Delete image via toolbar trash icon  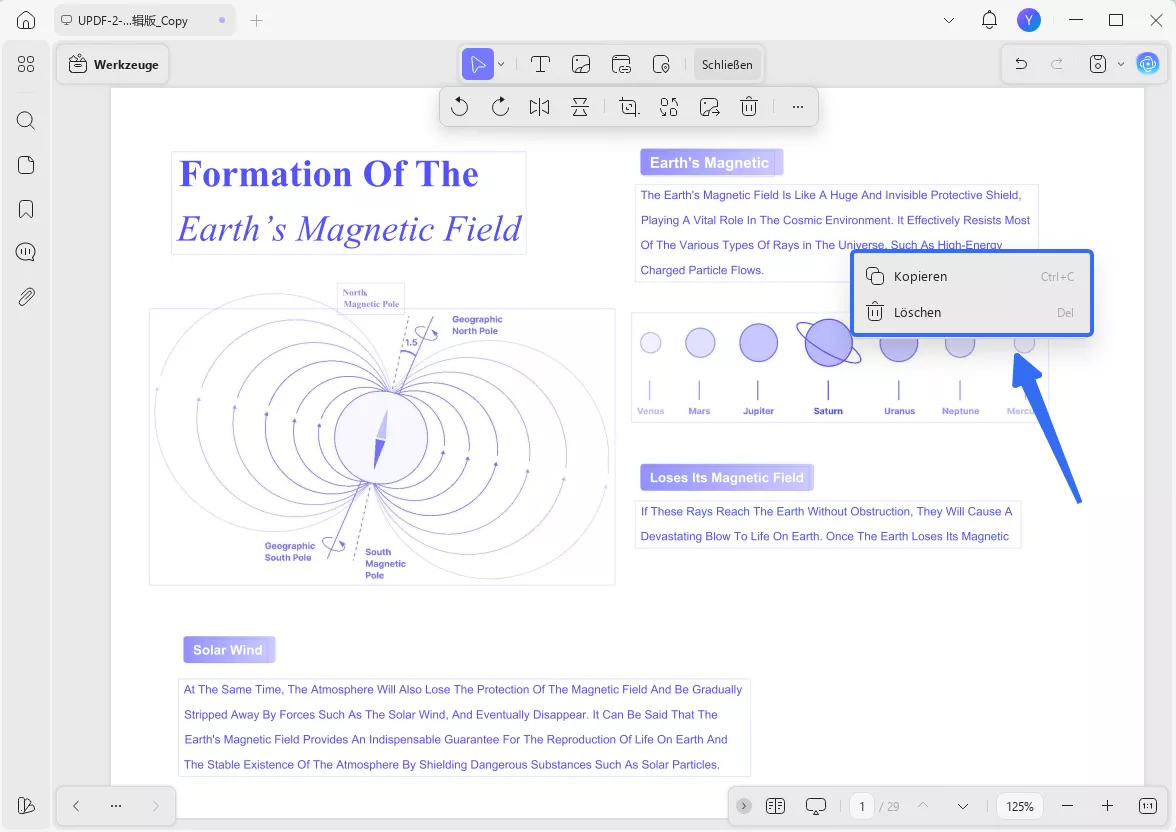749,107
